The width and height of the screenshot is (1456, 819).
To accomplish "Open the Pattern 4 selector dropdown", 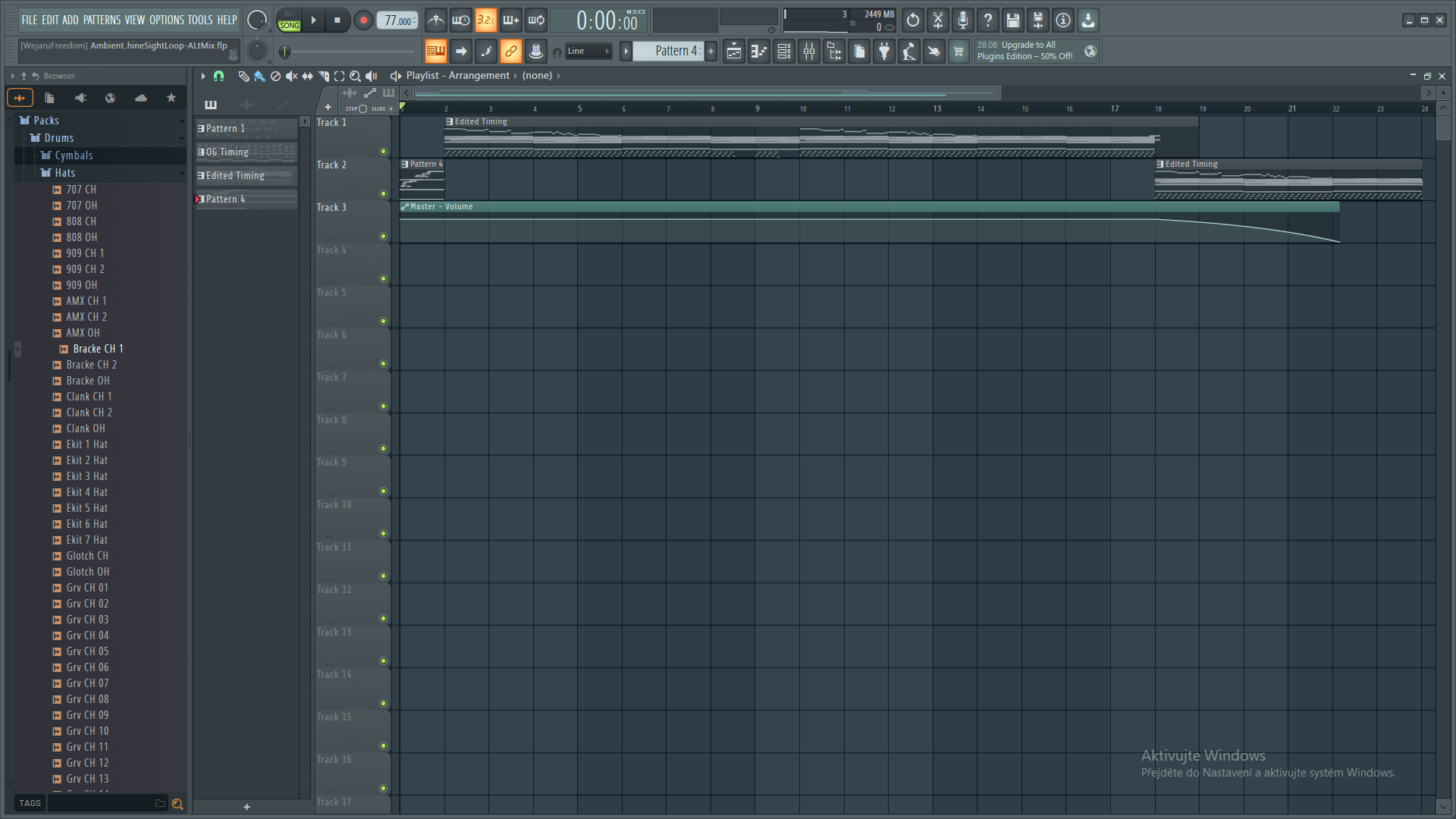I will point(669,52).
